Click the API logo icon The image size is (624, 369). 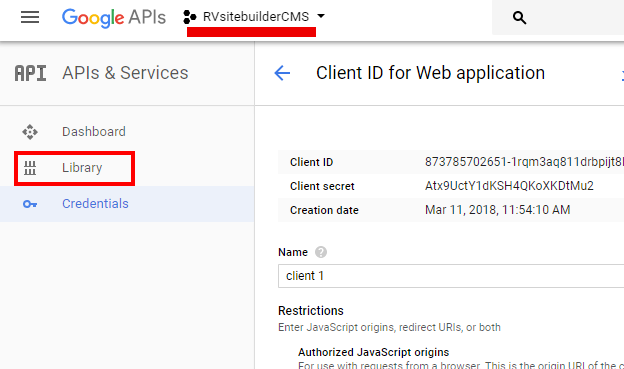(30, 73)
